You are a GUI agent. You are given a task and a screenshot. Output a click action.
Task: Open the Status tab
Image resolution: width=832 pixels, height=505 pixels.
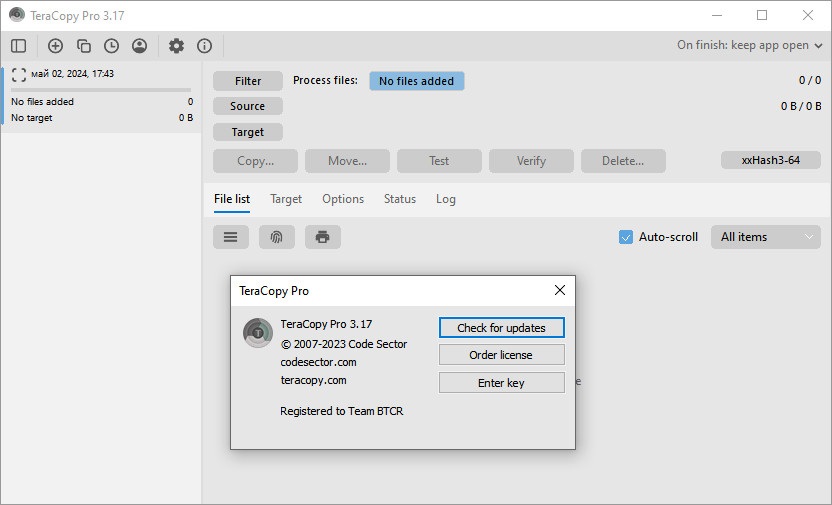[400, 199]
